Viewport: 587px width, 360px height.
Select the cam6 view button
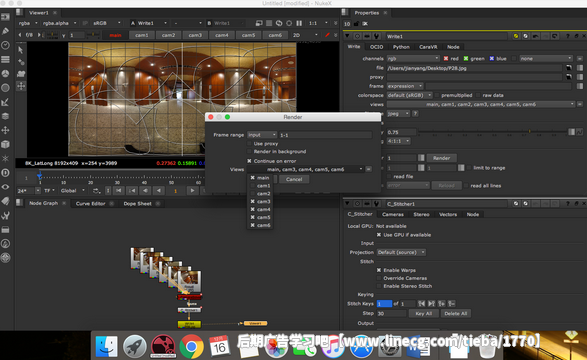pos(275,35)
